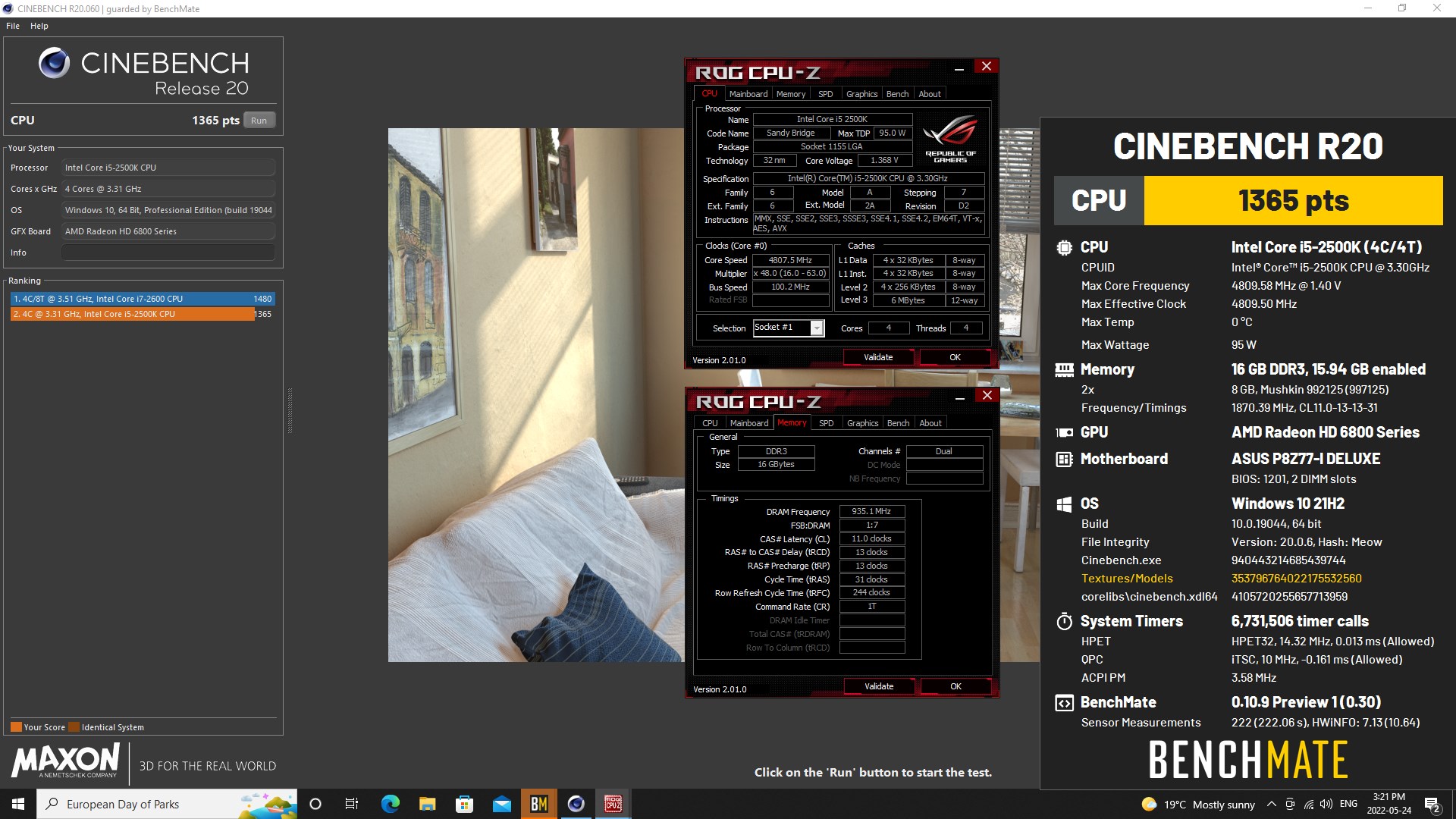This screenshot has height=819, width=1456.
Task: Close the lower CPU-Z window
Action: click(x=987, y=396)
